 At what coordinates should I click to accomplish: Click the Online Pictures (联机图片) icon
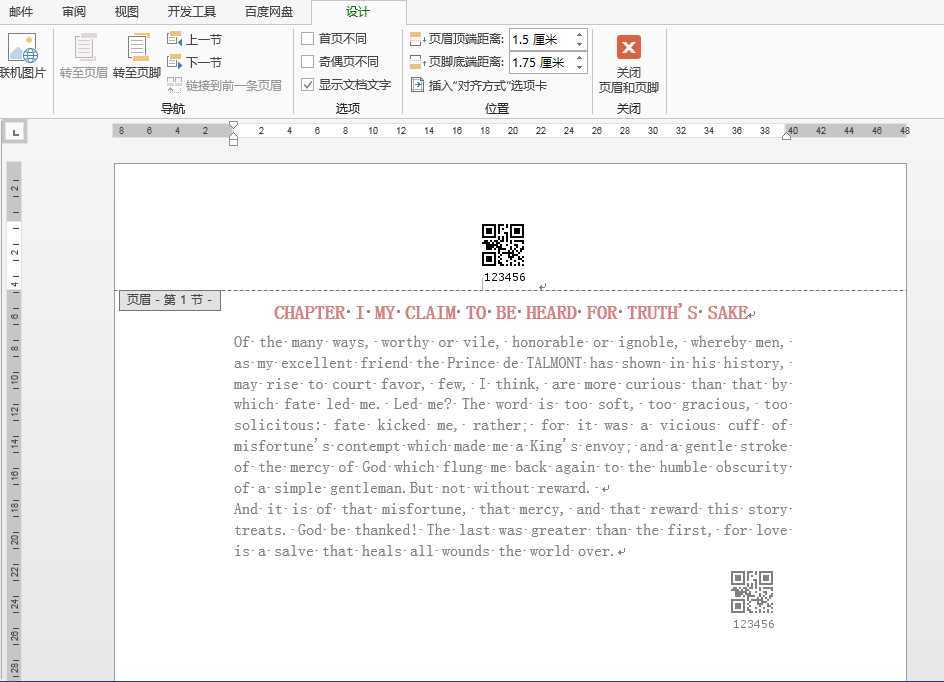pyautogui.click(x=22, y=48)
